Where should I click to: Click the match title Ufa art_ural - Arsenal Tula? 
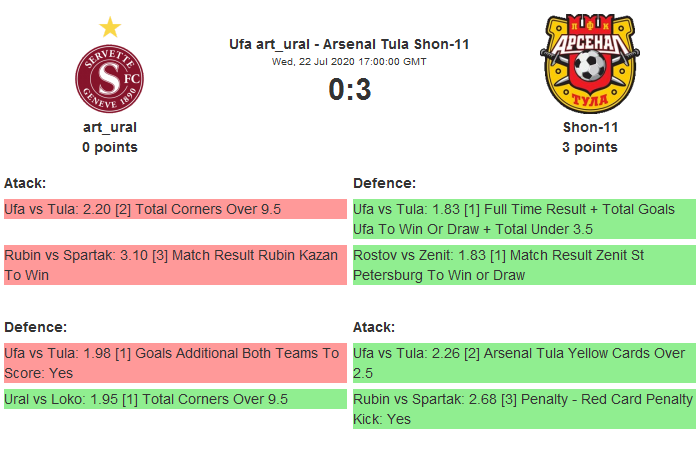point(349,44)
